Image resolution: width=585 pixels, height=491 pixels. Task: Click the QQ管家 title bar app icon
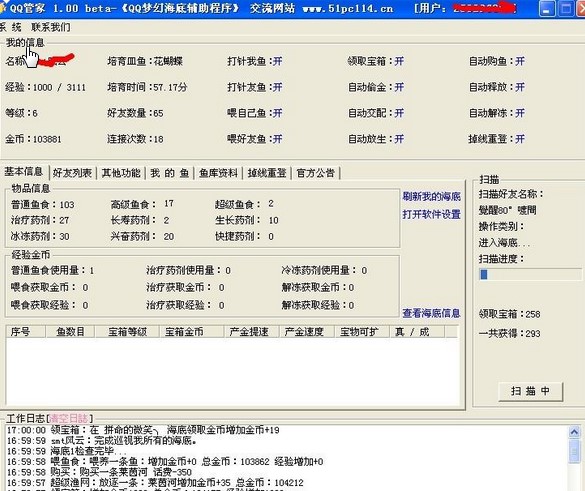click(x=2, y=8)
